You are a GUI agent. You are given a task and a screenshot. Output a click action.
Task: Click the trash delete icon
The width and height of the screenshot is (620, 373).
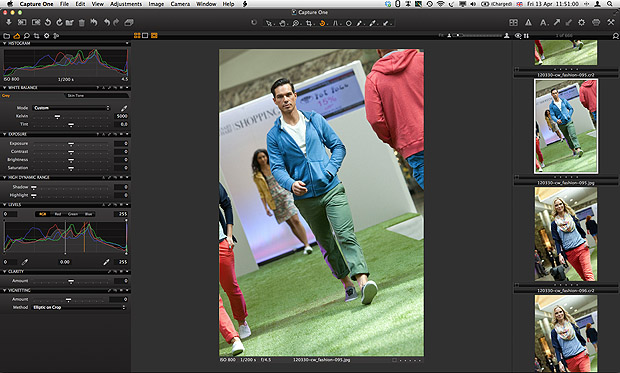[x=81, y=23]
